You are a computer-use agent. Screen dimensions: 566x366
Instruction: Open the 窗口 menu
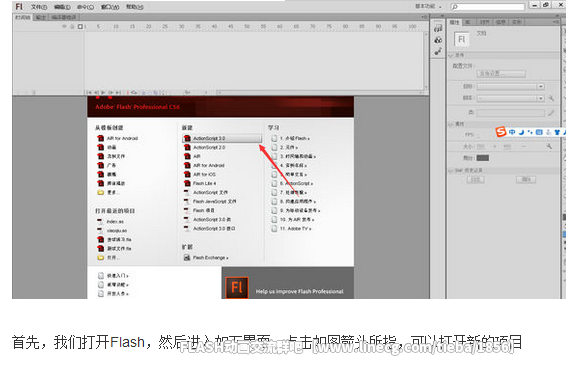pyautogui.click(x=110, y=7)
